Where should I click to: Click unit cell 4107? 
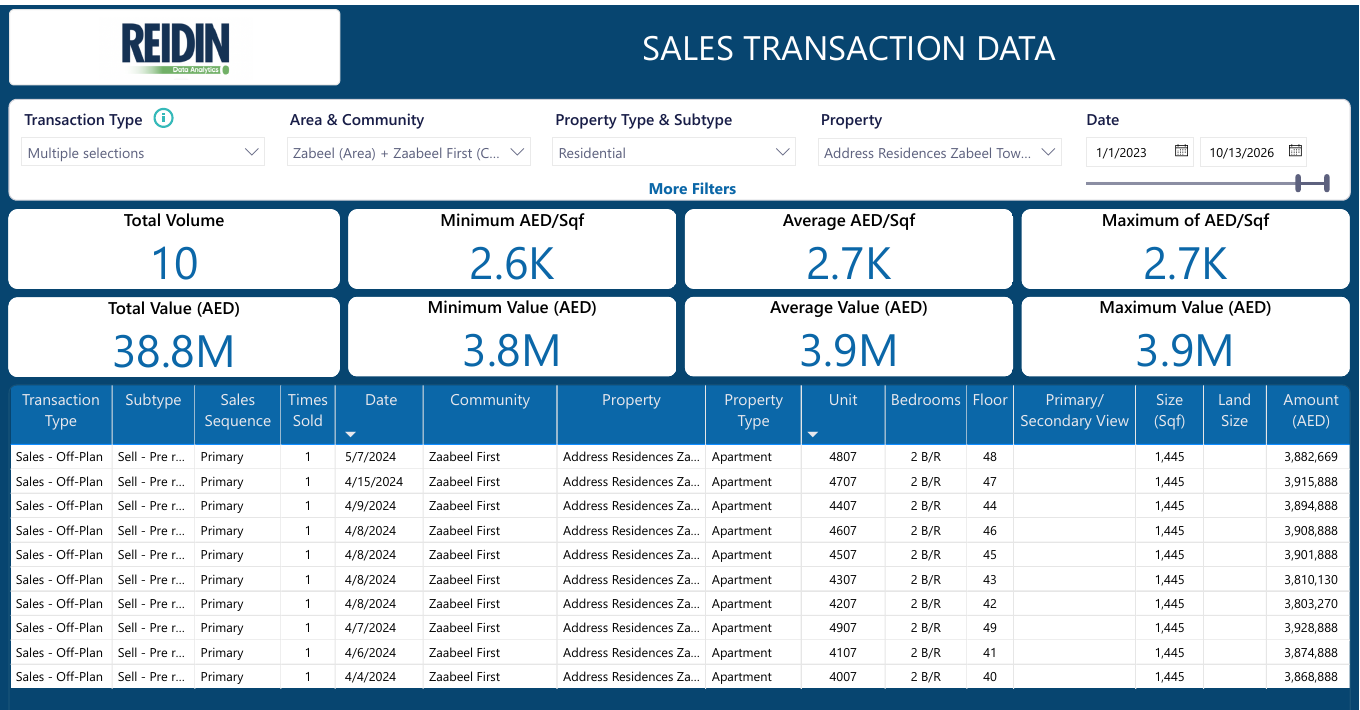click(x=843, y=653)
